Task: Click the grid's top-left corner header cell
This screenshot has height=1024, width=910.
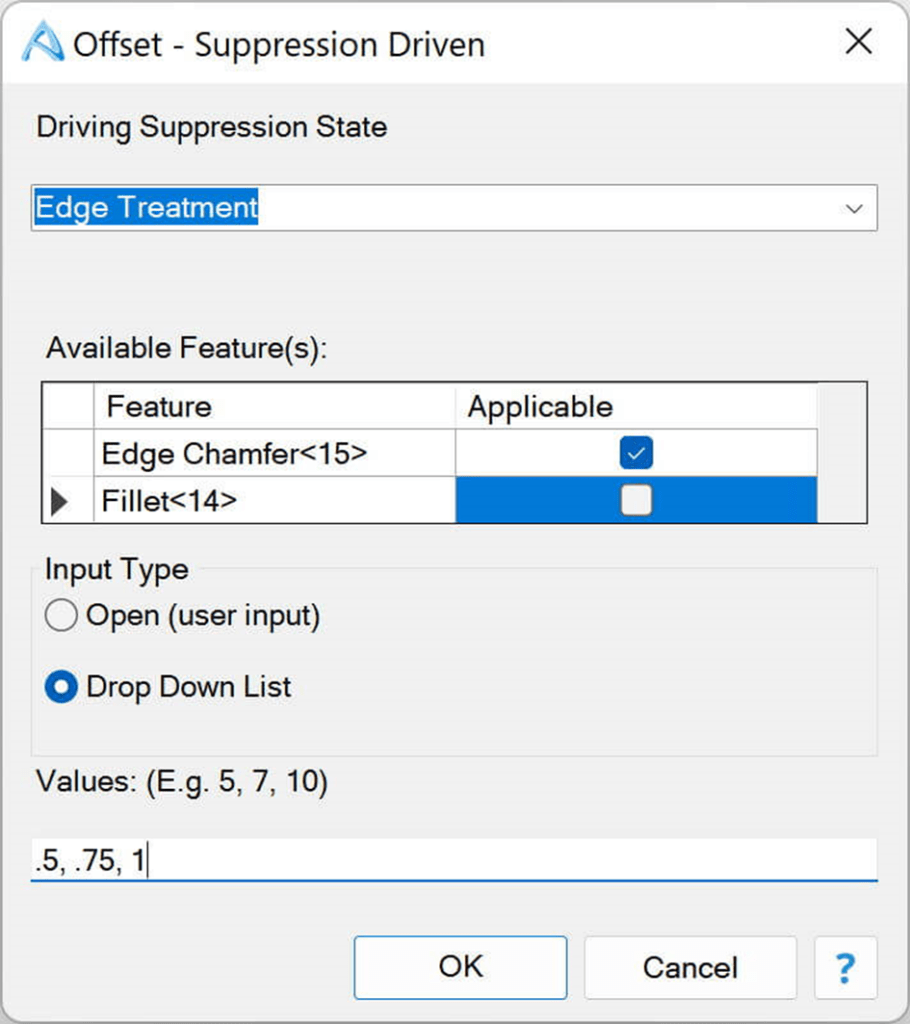Action: (68, 407)
